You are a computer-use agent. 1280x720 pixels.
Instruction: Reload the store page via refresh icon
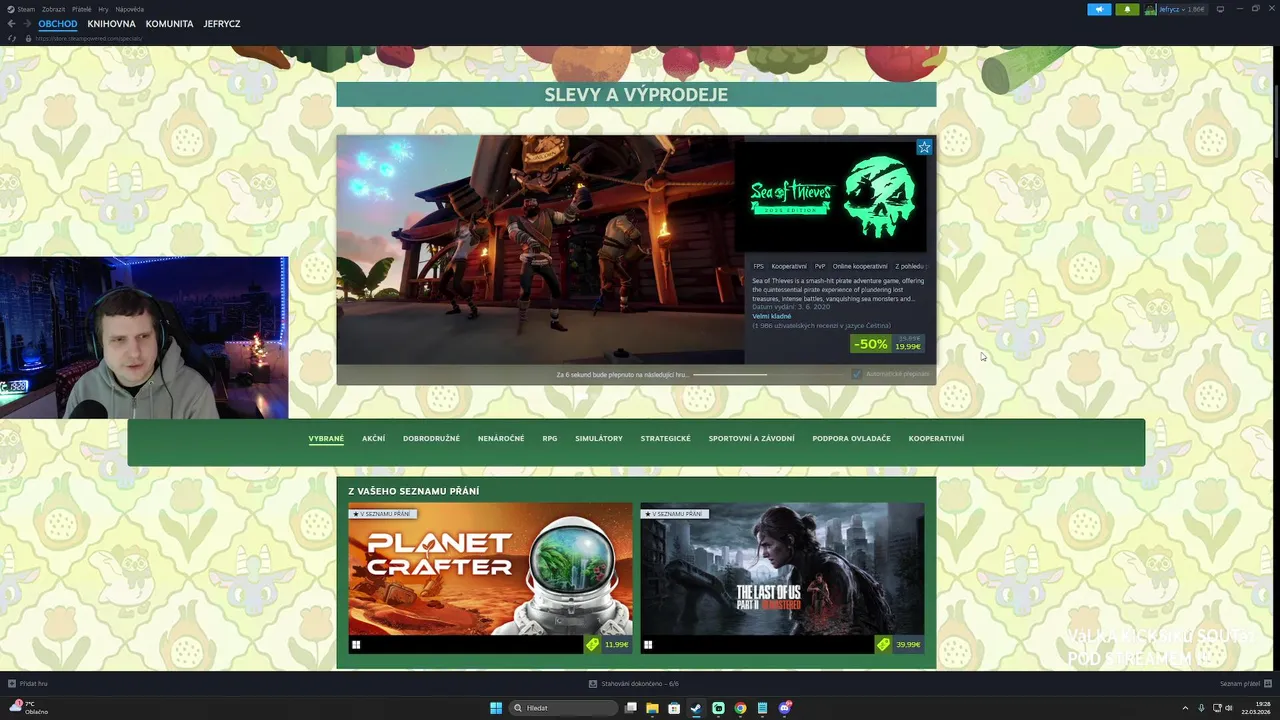(11, 38)
